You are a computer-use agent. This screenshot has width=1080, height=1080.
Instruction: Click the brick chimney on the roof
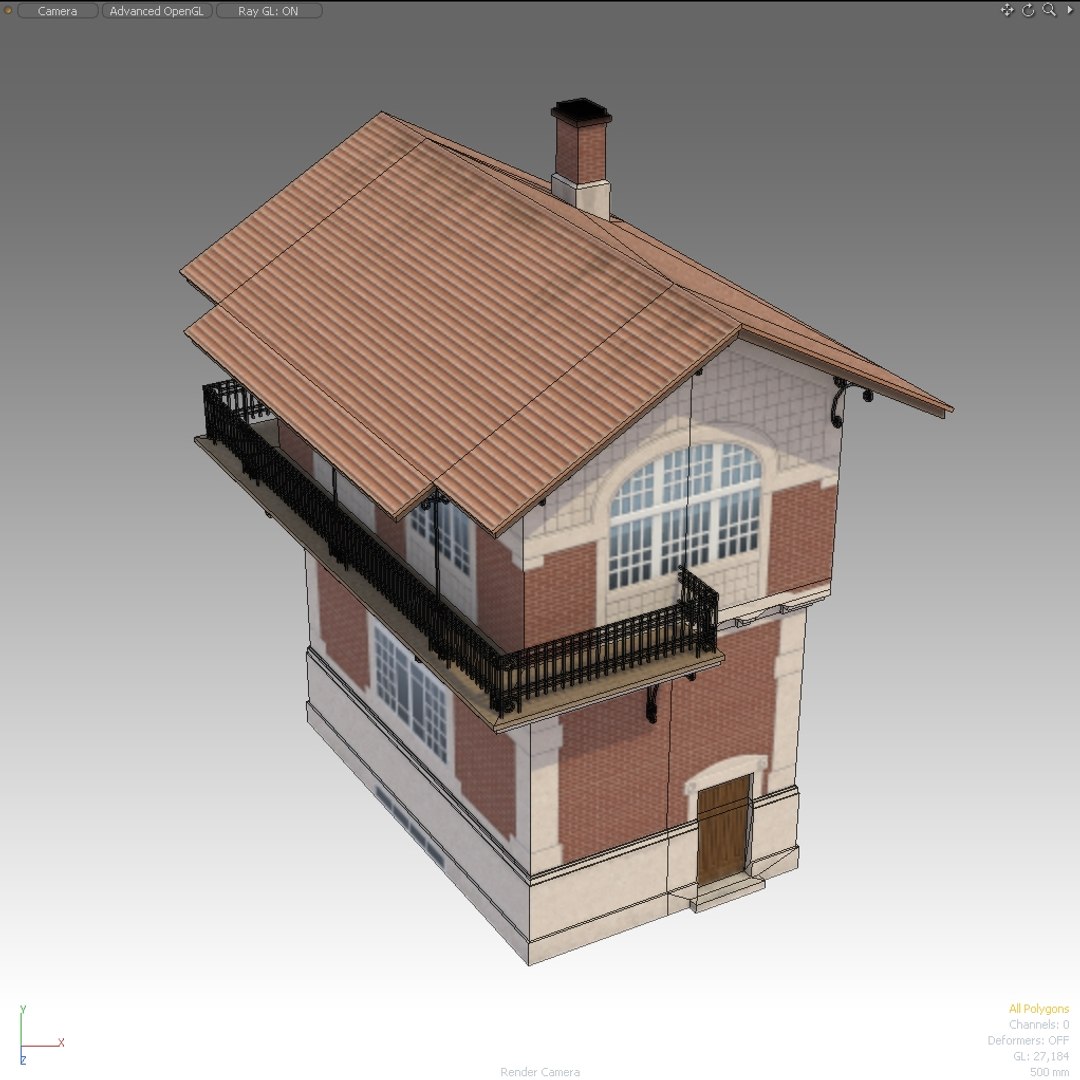pyautogui.click(x=581, y=158)
